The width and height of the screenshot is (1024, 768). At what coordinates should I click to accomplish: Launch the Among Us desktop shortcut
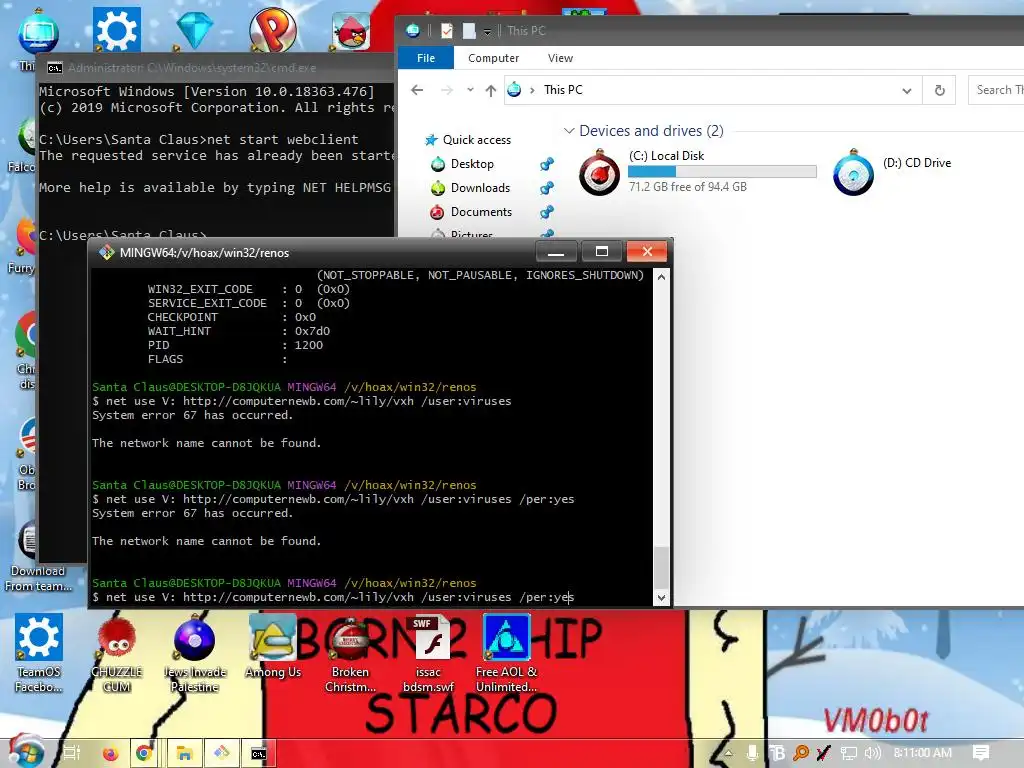pos(273,647)
